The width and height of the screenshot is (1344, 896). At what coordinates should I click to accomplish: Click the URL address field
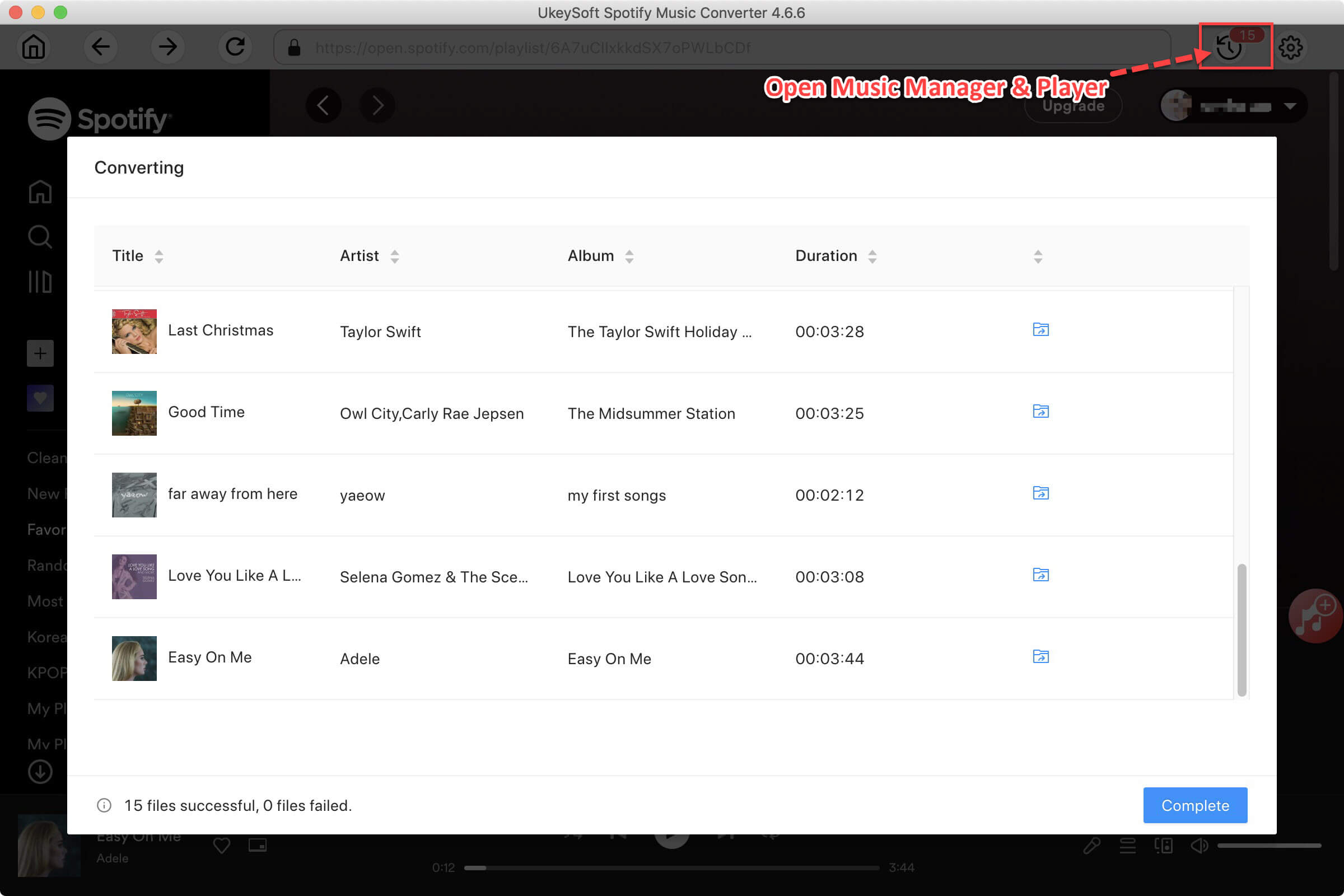(722, 48)
